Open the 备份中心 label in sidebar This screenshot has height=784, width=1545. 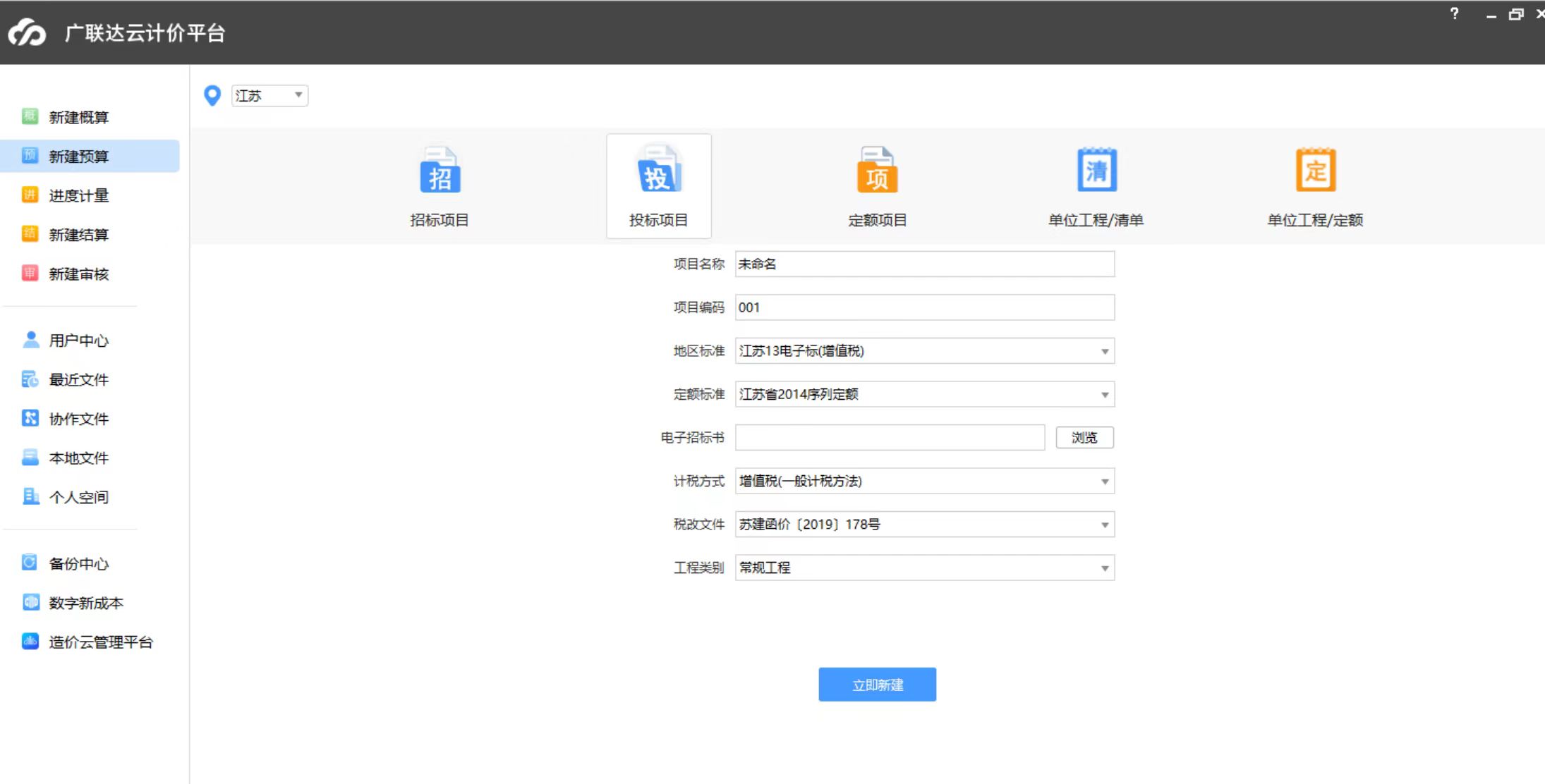[x=79, y=563]
